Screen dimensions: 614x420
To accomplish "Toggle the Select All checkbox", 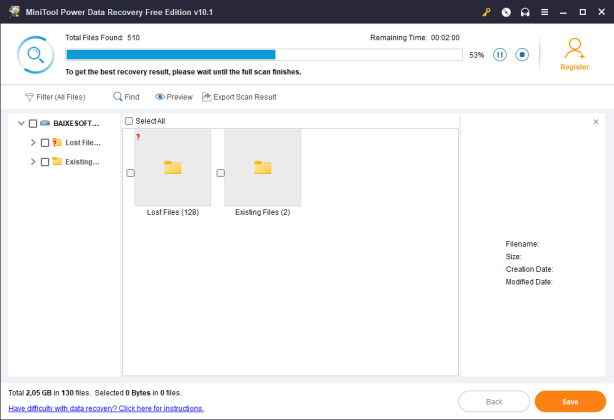I will (129, 121).
